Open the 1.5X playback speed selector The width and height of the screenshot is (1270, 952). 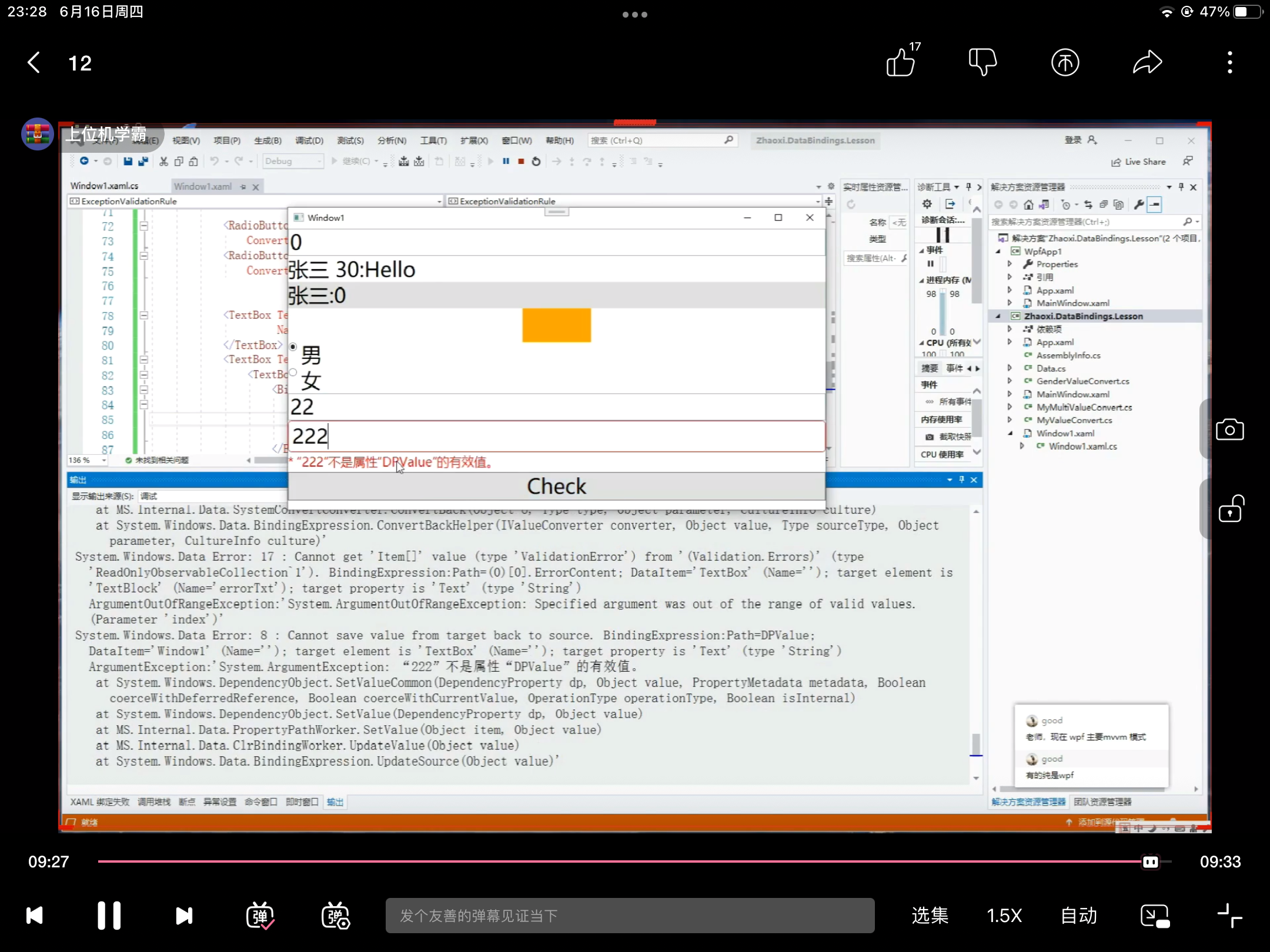tap(1004, 916)
